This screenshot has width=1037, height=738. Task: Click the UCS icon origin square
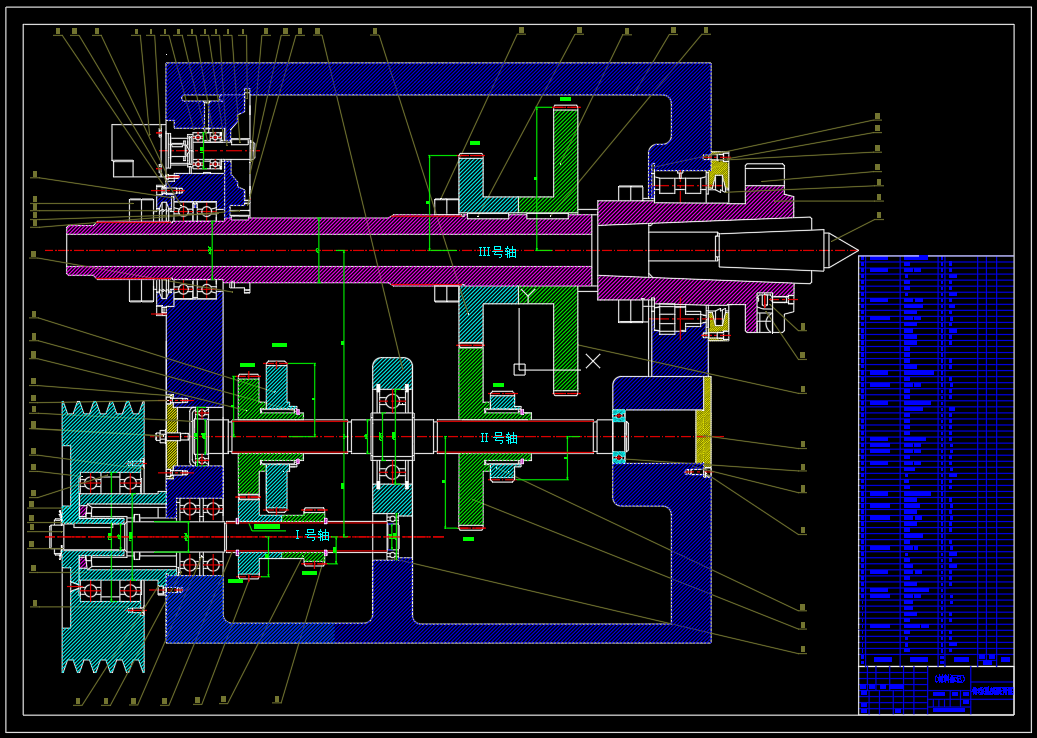pyautogui.click(x=519, y=370)
